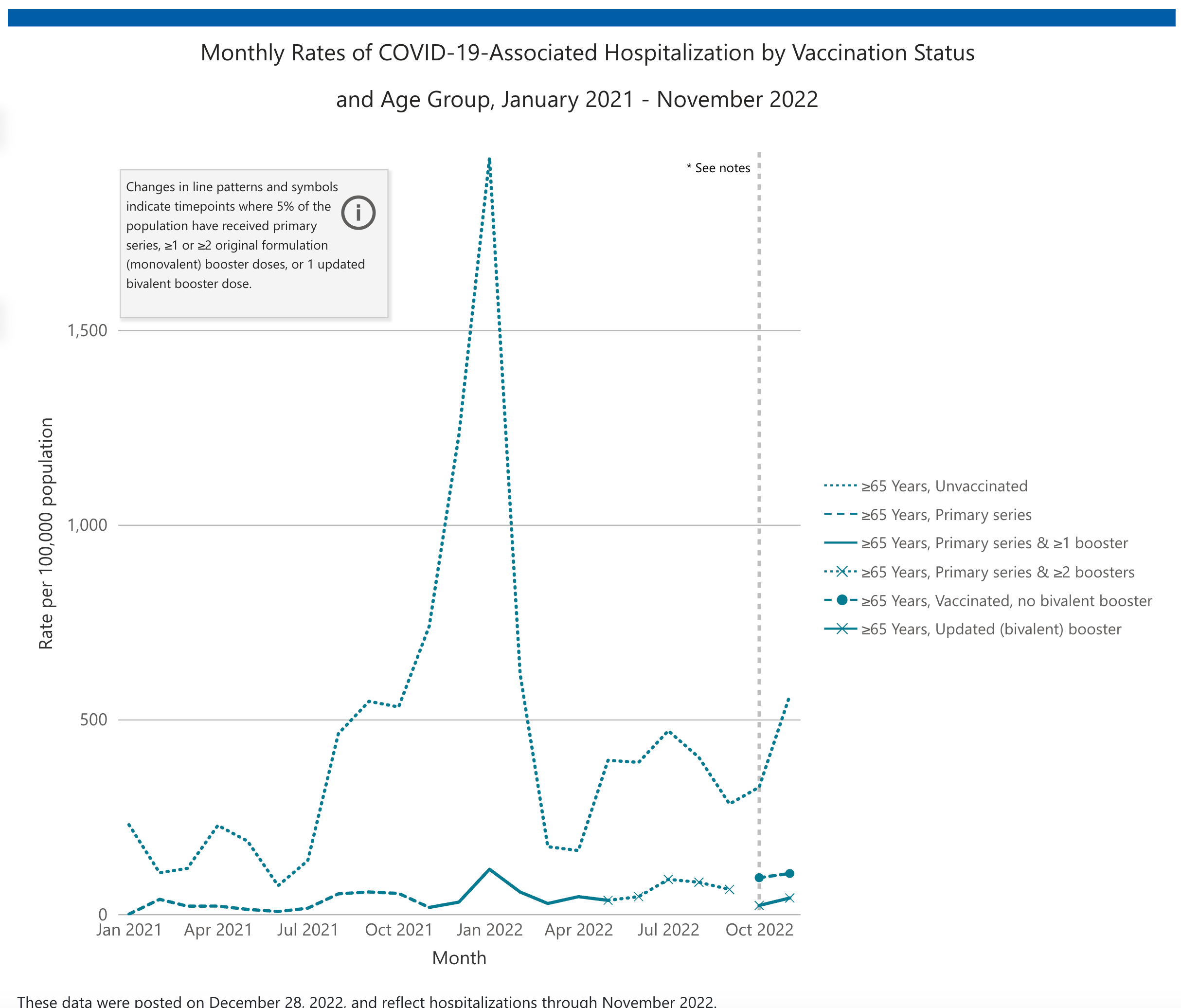
Task: Click Jul 2022 ≥2 boosters X marker
Action: (669, 879)
